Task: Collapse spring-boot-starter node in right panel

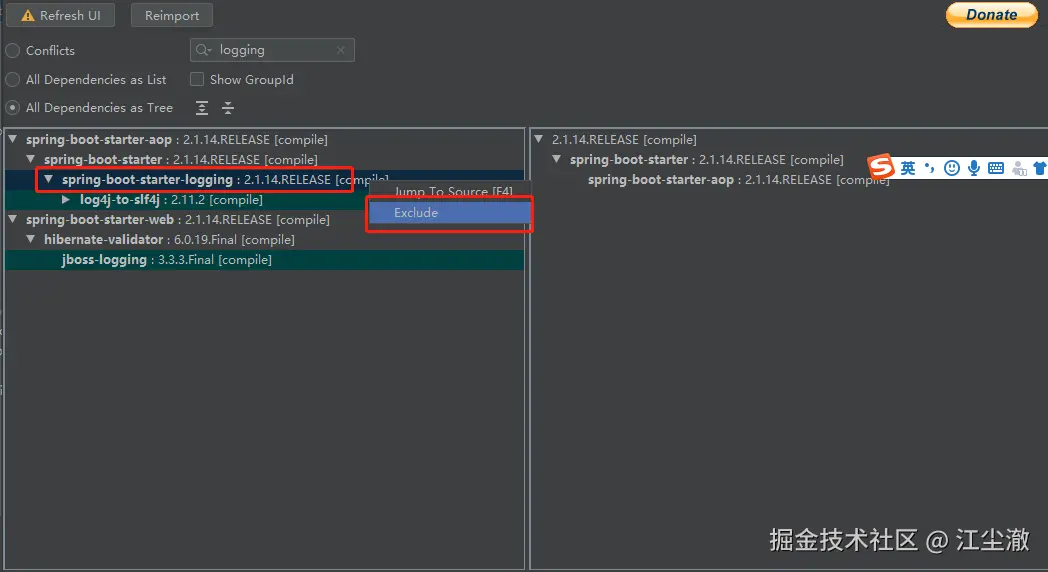Action: (557, 160)
